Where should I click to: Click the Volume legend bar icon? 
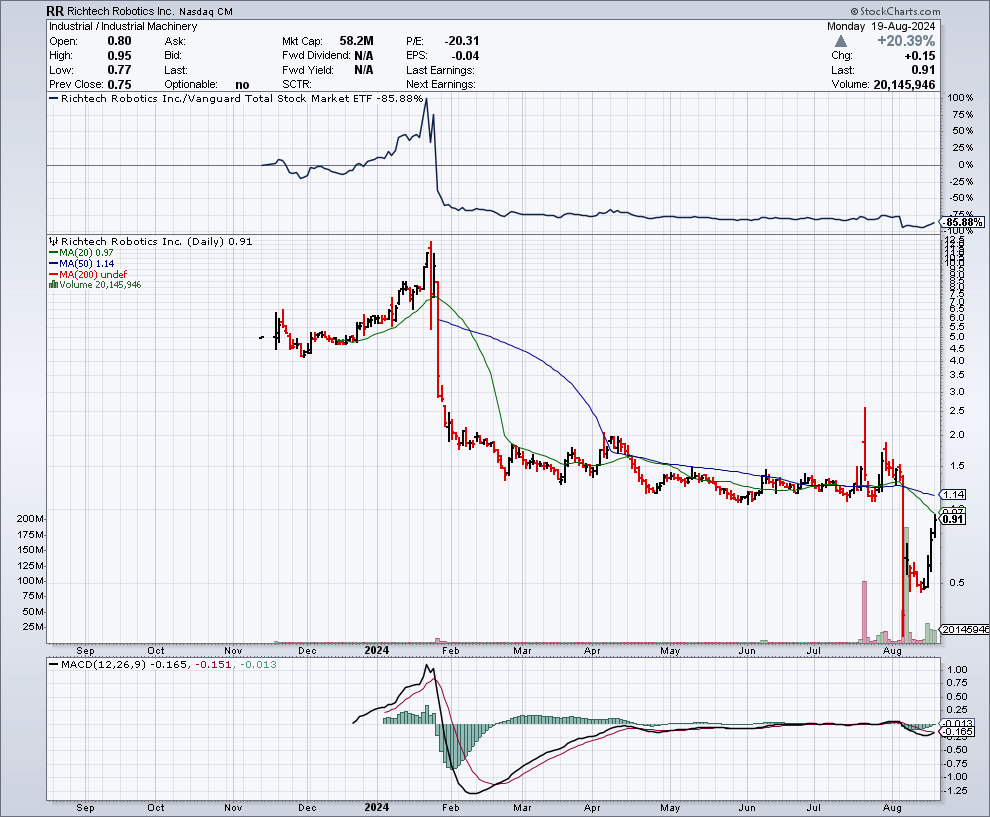(x=54, y=285)
